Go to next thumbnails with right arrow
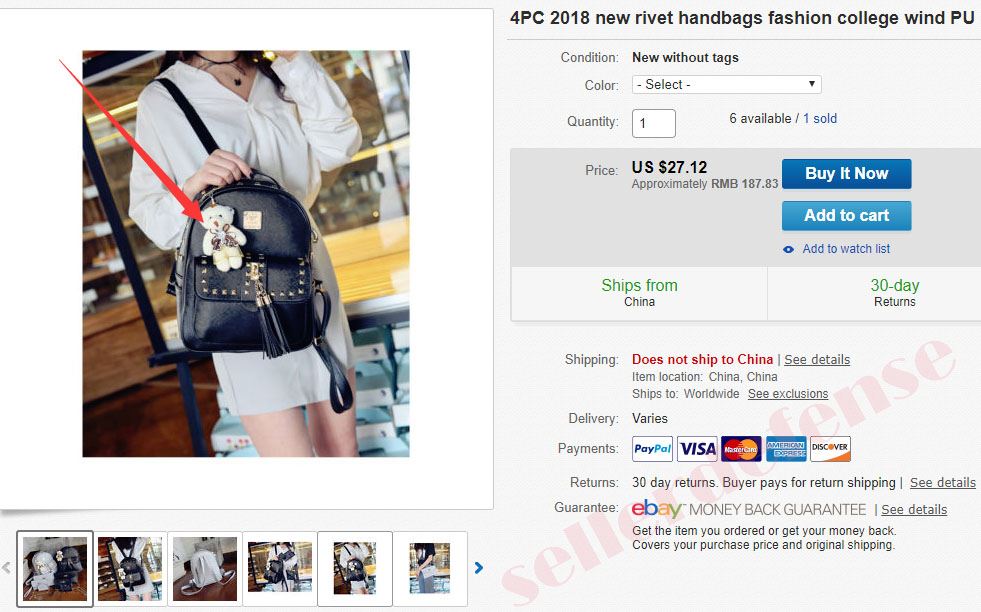981x612 pixels. pyautogui.click(x=479, y=568)
